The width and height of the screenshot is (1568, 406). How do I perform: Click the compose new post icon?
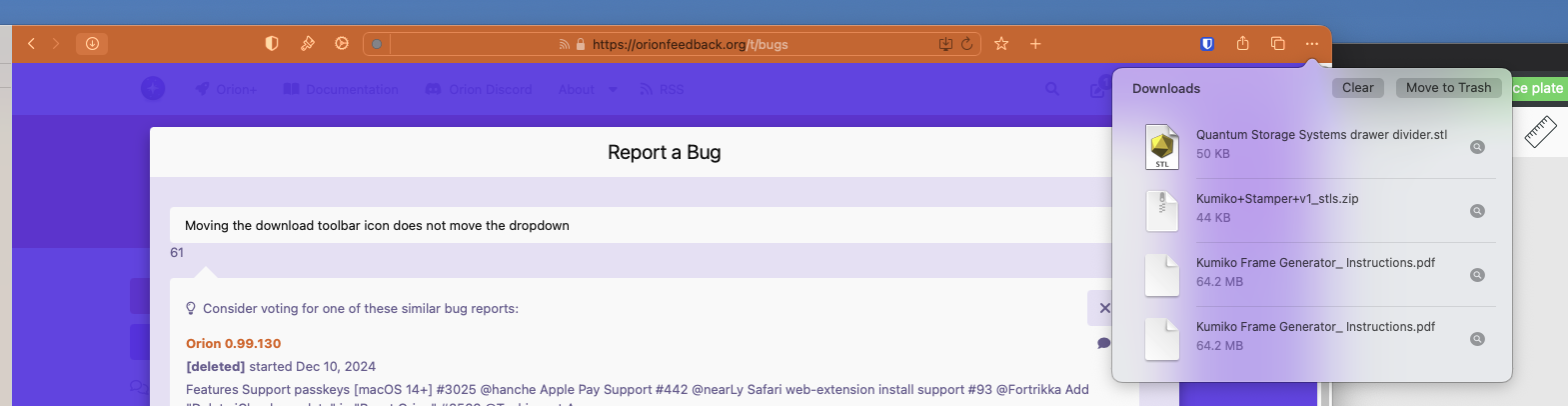(x=1098, y=89)
